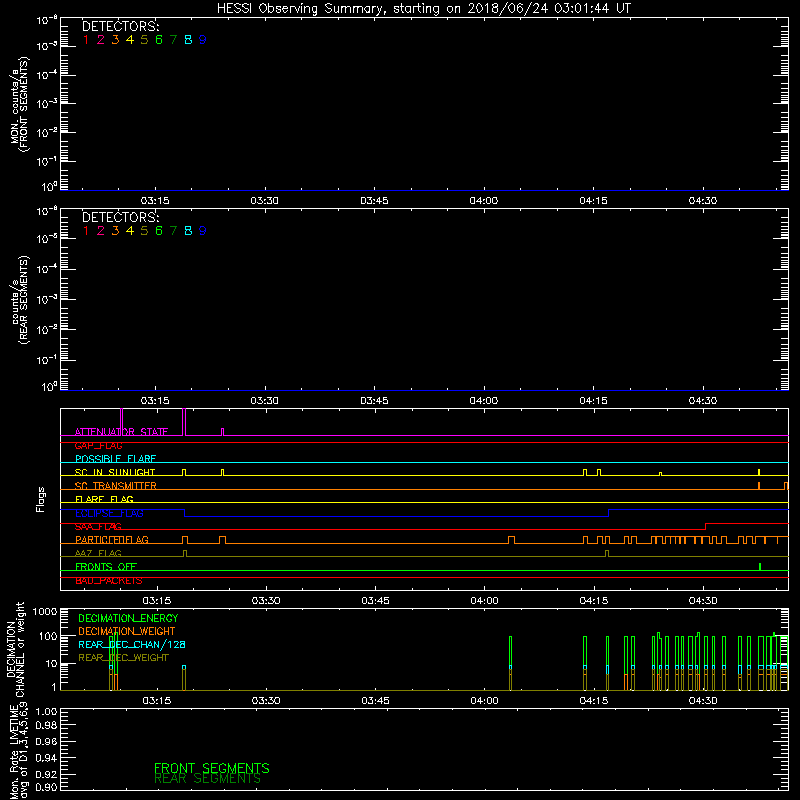
Task: Select red detector 1 in rear segments legend
Action: tap(86, 231)
